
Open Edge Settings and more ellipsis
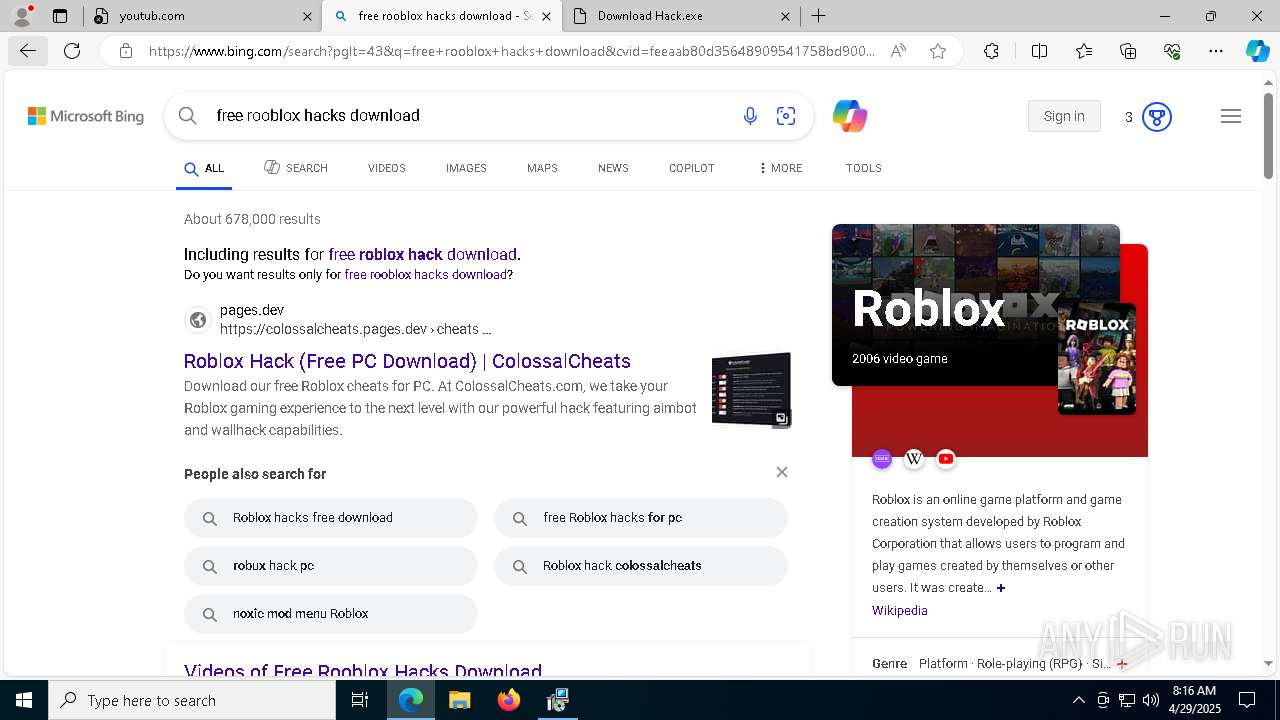click(1216, 51)
